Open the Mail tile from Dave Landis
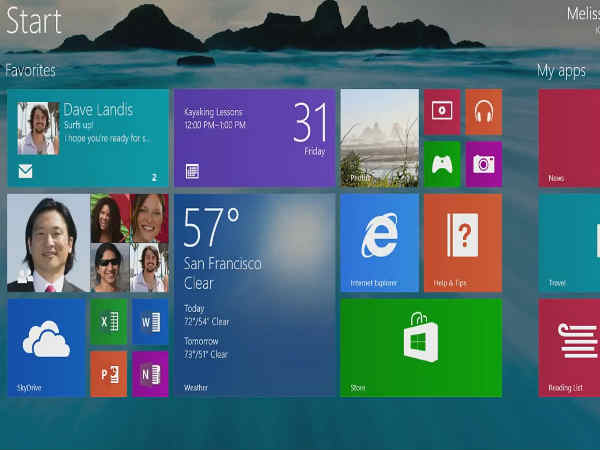Screen dimensions: 600x450 88,138
